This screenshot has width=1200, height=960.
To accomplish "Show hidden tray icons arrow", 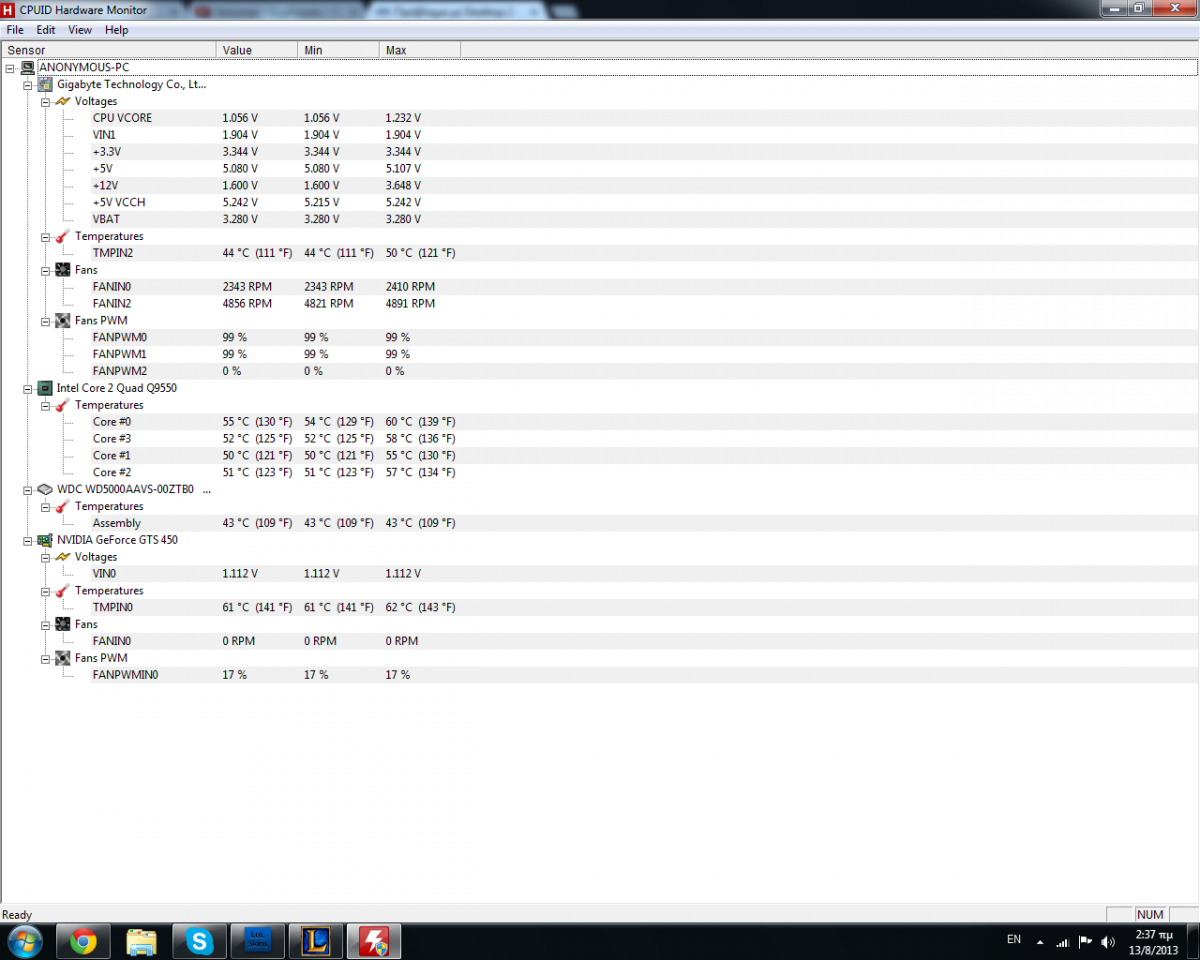I will pyautogui.click(x=1041, y=942).
